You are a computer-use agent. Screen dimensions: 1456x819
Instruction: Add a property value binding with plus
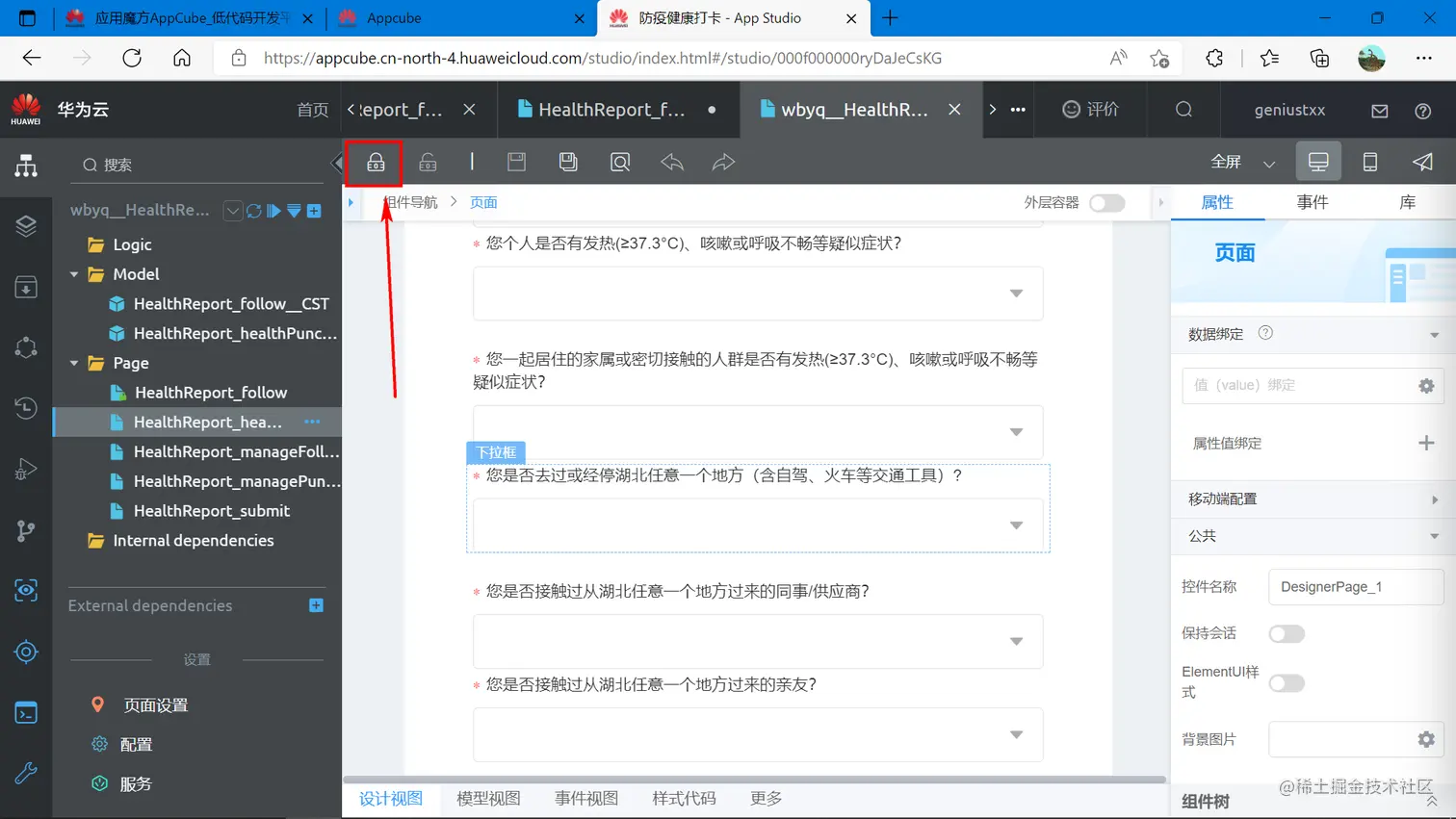[x=1426, y=443]
